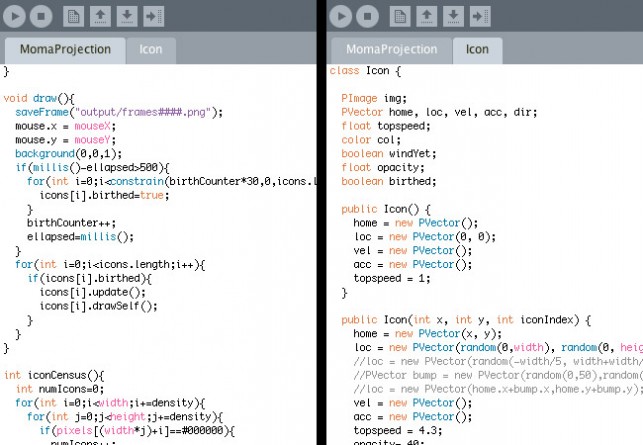Screen dimensions: 643x445
Task: Switch to MomaProjection tab in right window
Action: pos(392,50)
